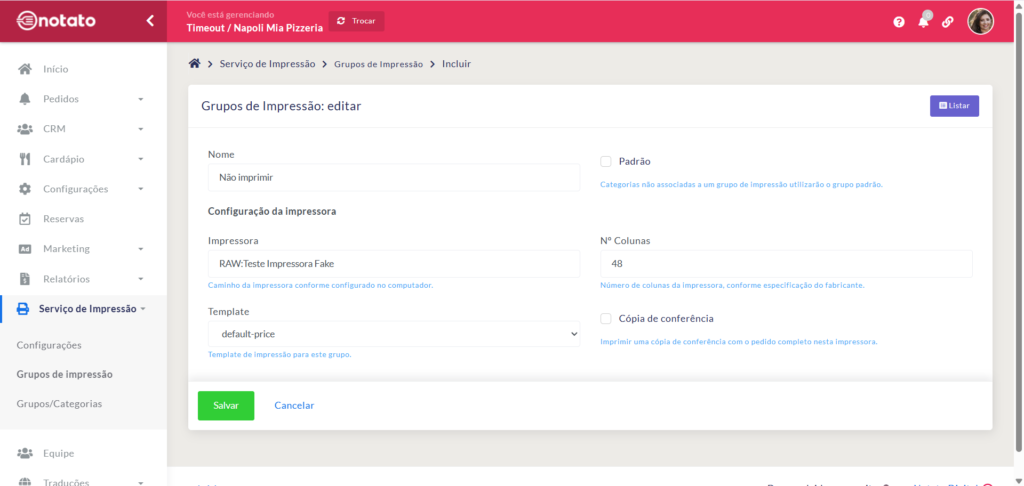Open the help question mark icon
Image resolution: width=1024 pixels, height=486 pixels.
pyautogui.click(x=899, y=22)
